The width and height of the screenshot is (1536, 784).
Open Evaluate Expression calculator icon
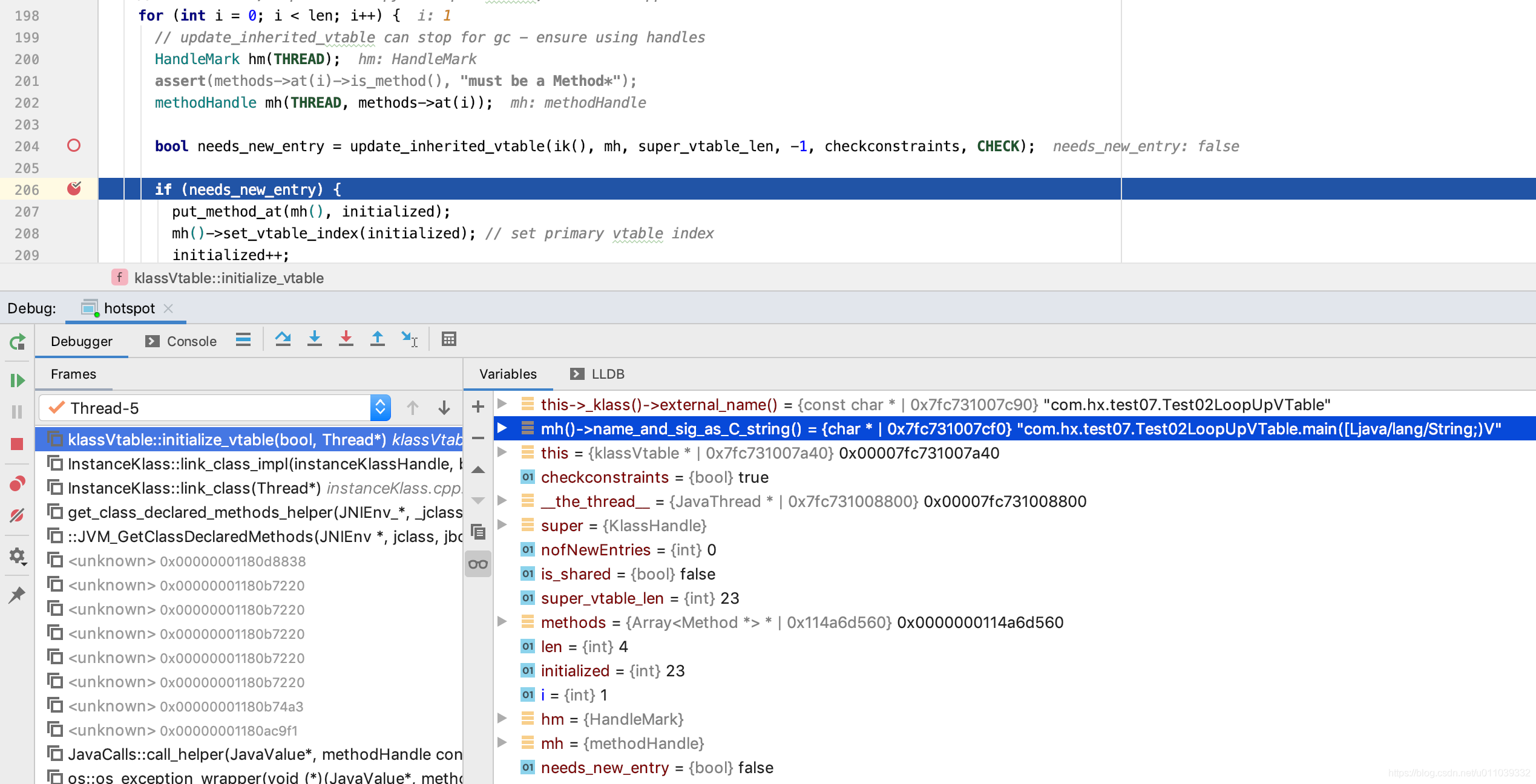point(448,339)
